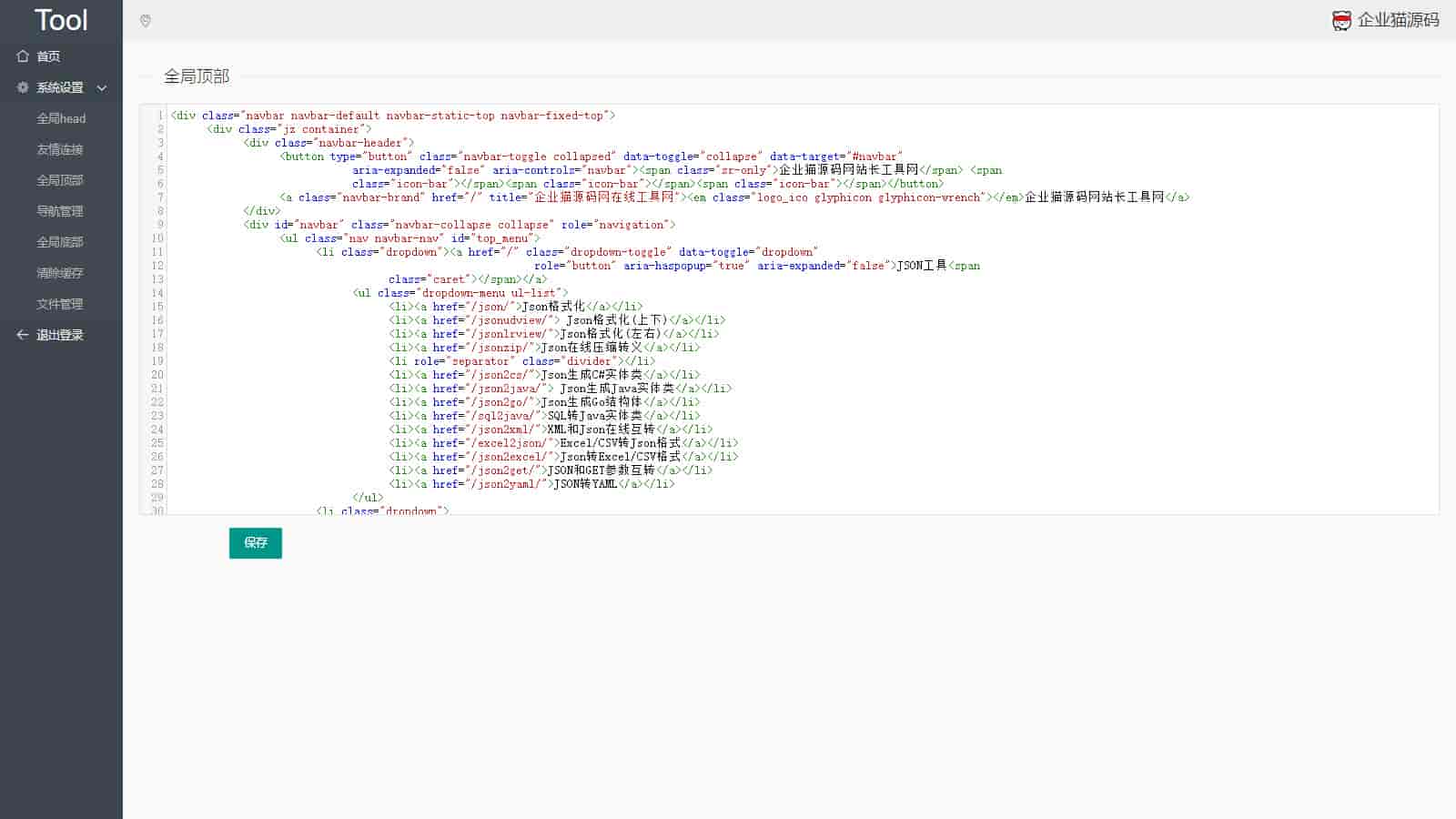The image size is (1456, 819).
Task: Open the 全局head settings page
Action: click(61, 118)
